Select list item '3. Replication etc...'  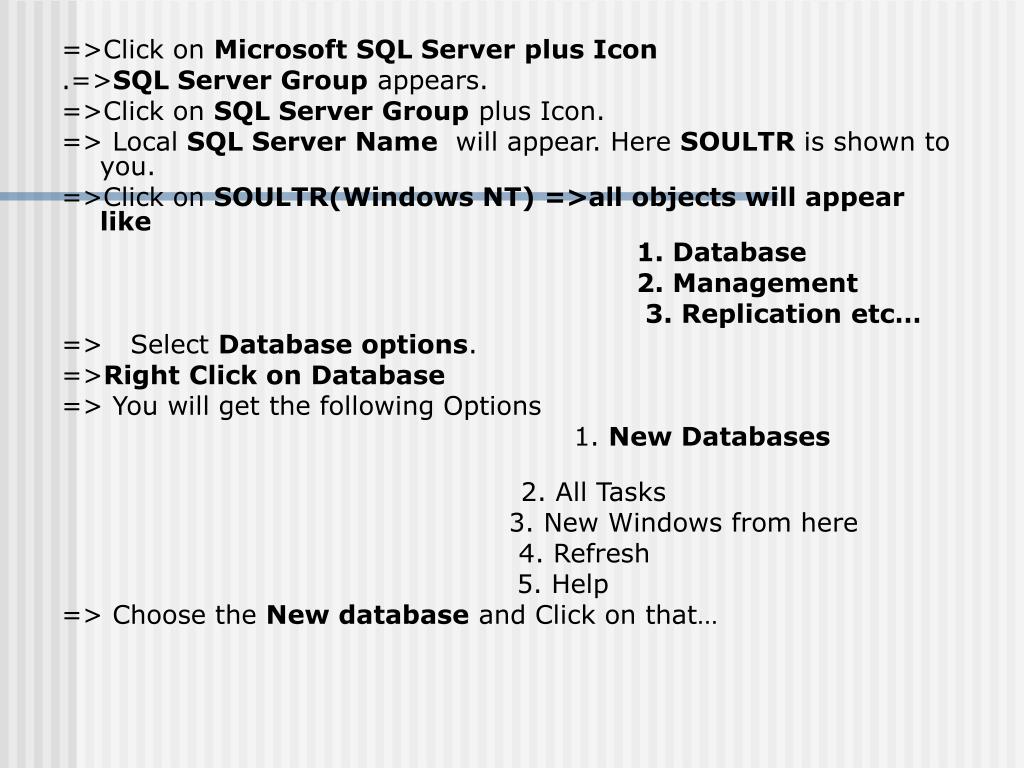(783, 314)
